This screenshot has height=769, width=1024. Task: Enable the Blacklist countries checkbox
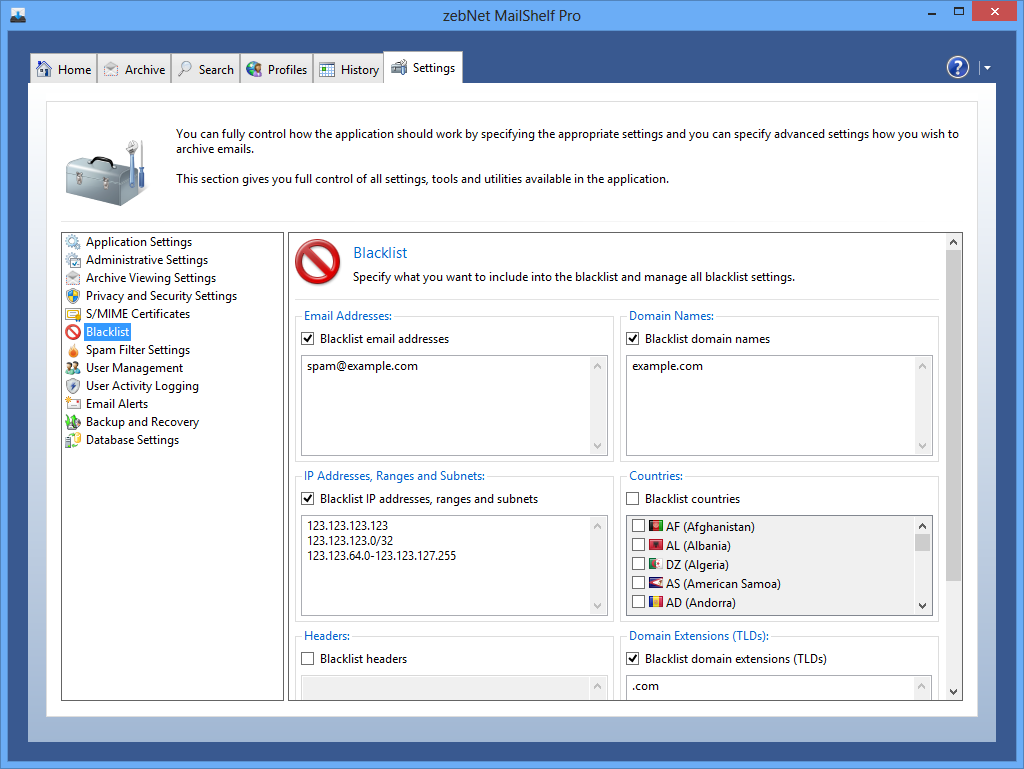[633, 499]
